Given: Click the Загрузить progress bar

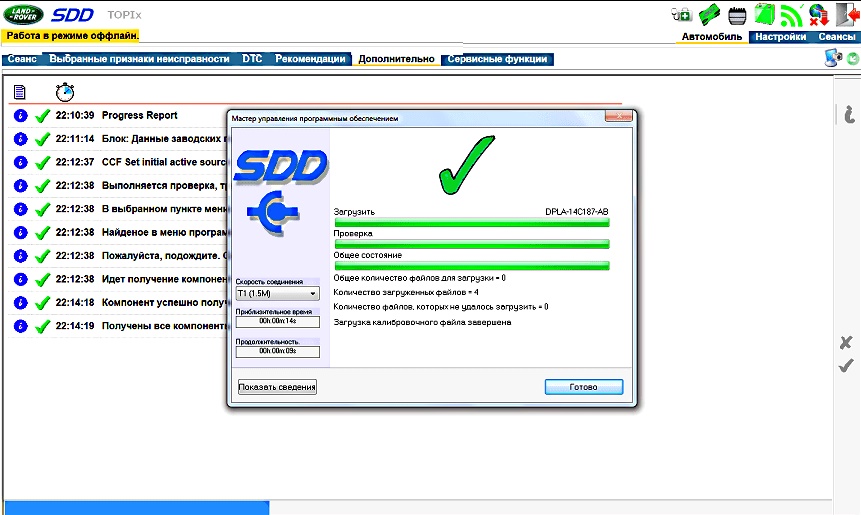Looking at the screenshot, I should (471, 223).
